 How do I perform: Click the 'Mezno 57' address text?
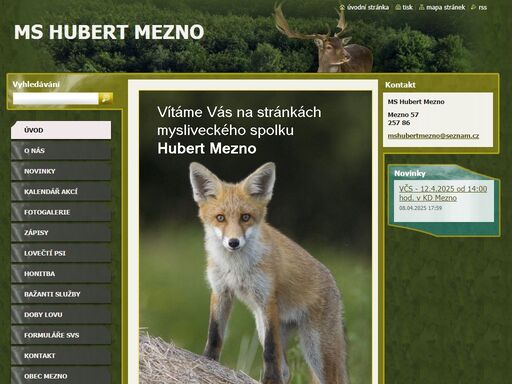tap(403, 115)
